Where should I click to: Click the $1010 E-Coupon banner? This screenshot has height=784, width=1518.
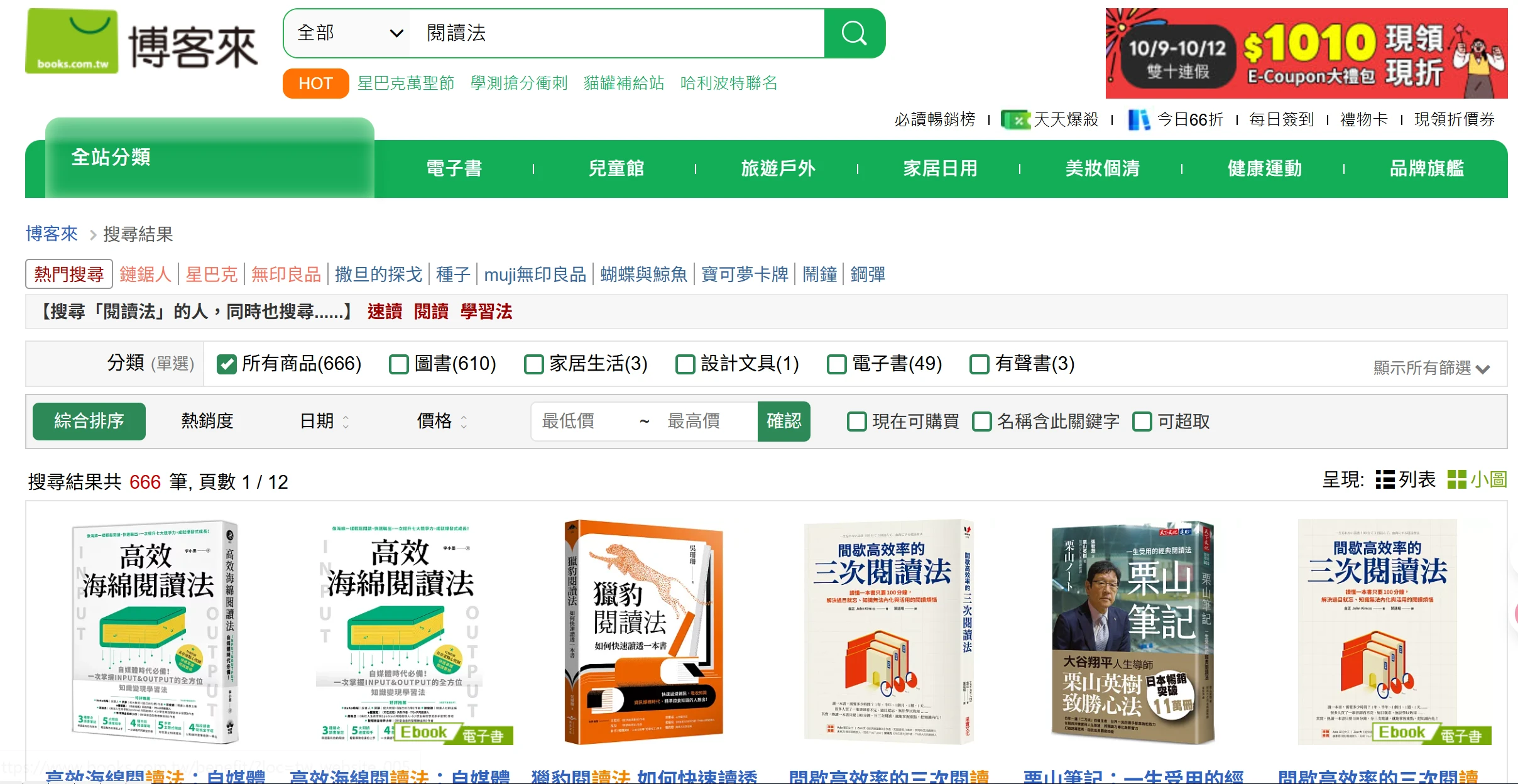point(1306,53)
